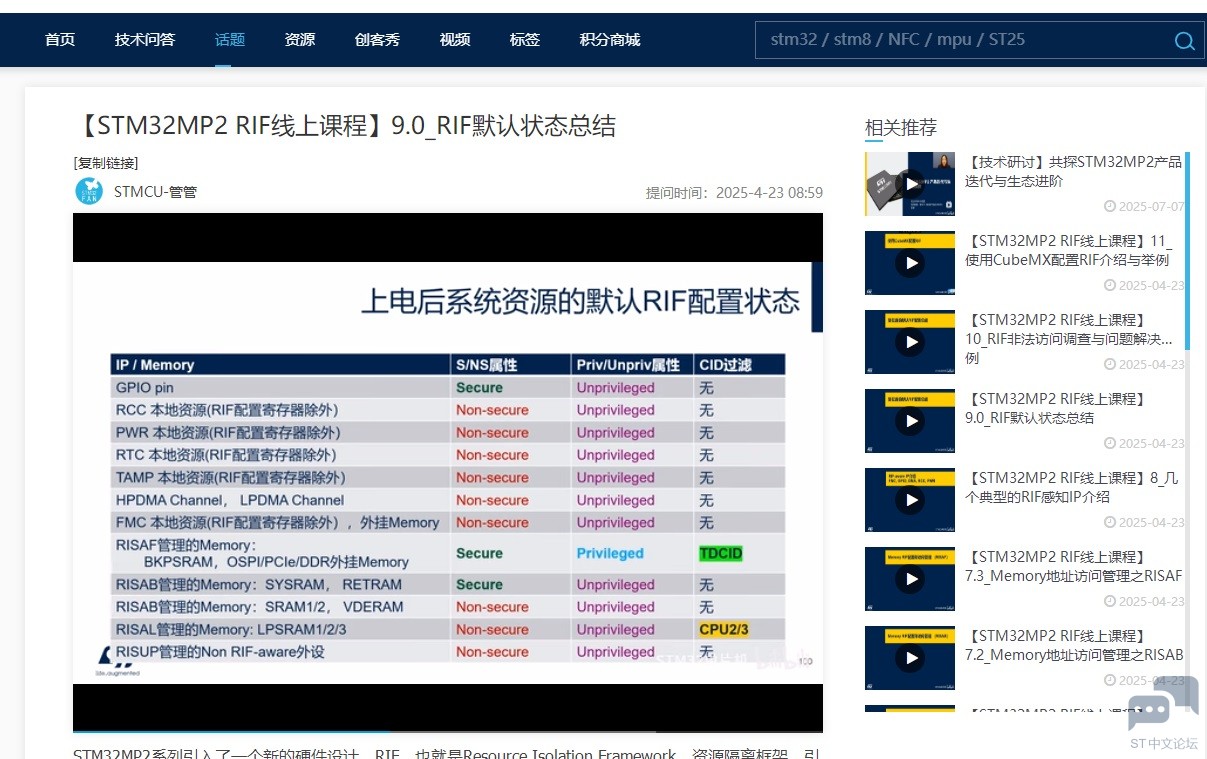Open the 创客秀 nav item

click(x=377, y=40)
